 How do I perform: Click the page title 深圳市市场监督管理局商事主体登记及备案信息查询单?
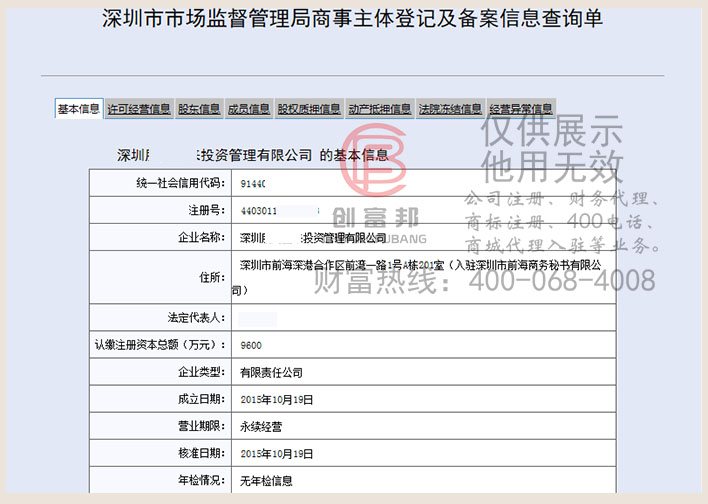[352, 19]
